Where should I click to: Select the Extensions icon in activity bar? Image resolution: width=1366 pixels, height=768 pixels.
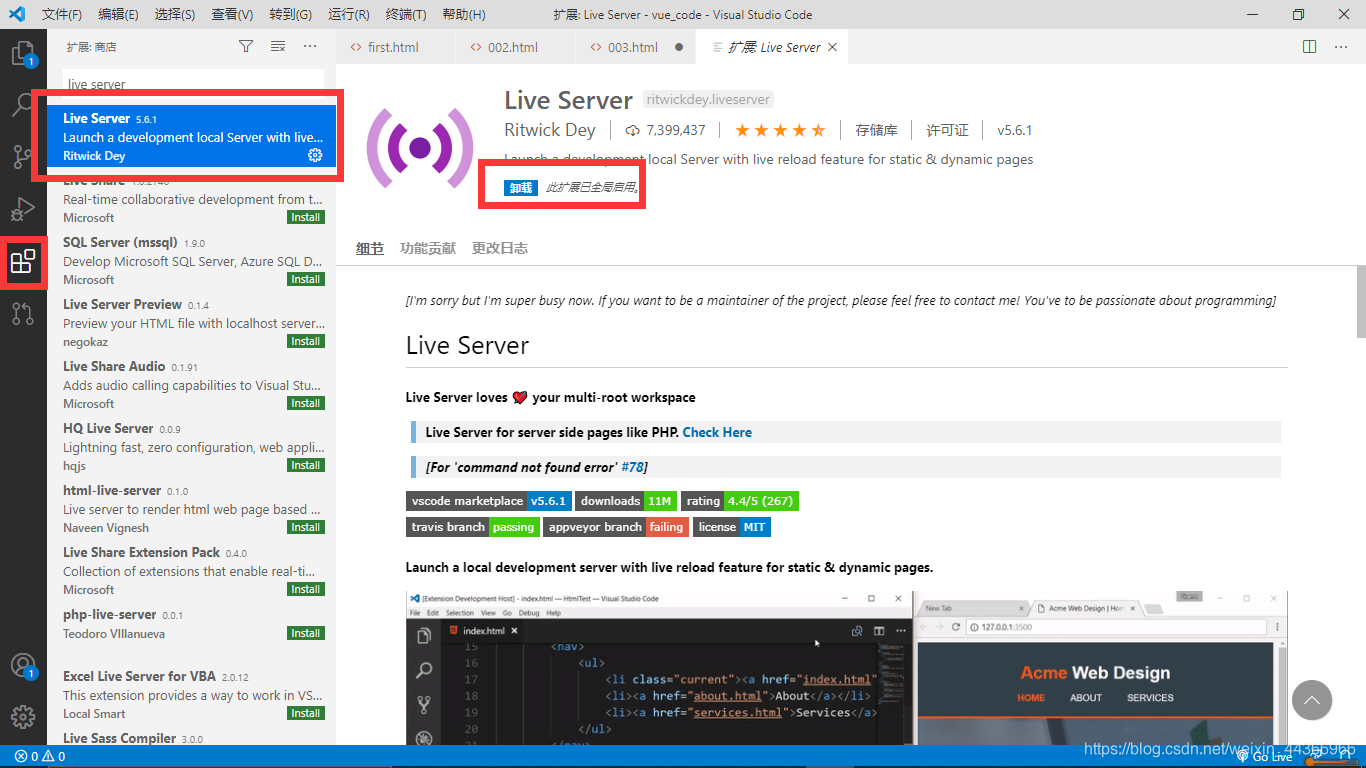pos(23,262)
